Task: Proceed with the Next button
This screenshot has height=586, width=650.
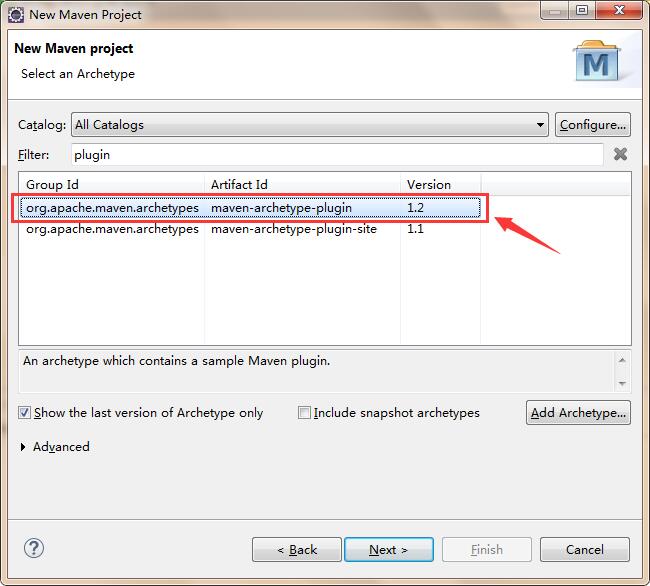Action: [x=389, y=550]
